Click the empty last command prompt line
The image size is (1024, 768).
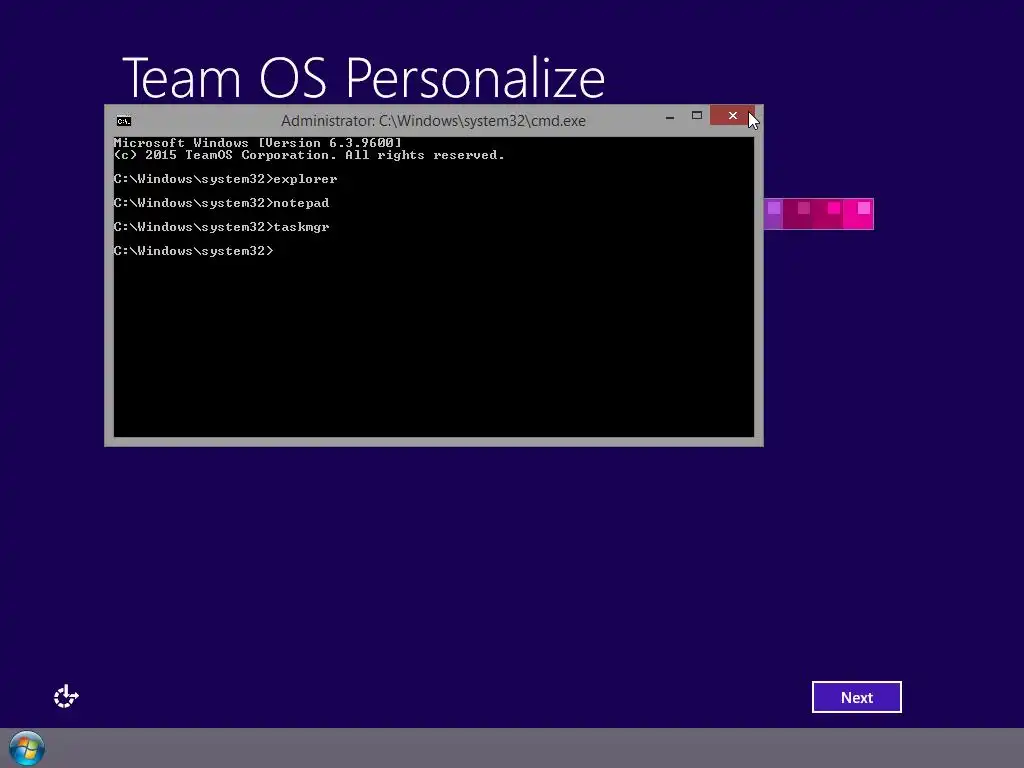[x=193, y=251]
